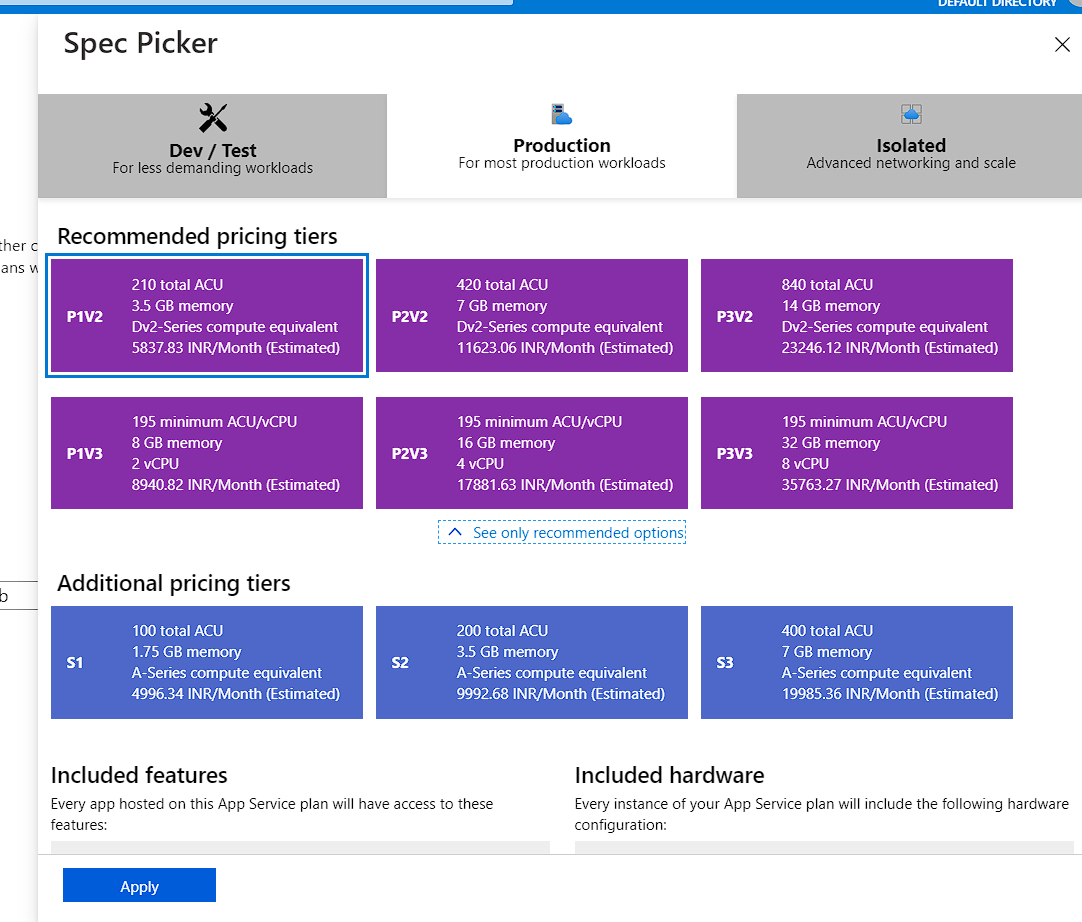Click the Included hardware heading
Image resolution: width=1082 pixels, height=922 pixels.
(669, 775)
